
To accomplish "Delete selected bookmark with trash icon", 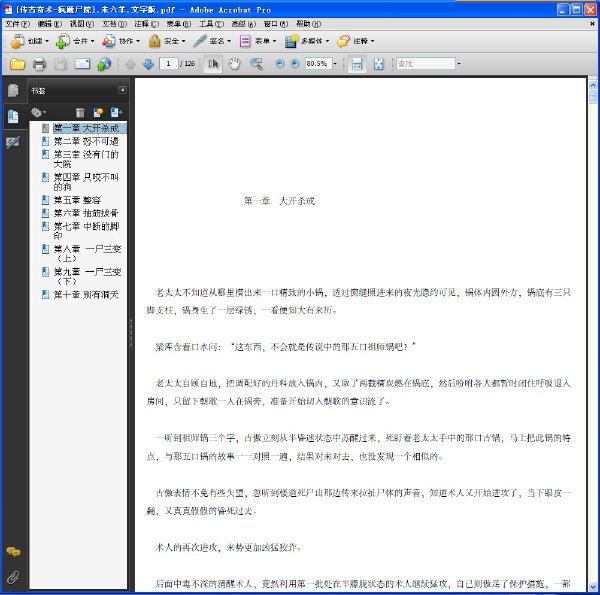I will point(80,112).
